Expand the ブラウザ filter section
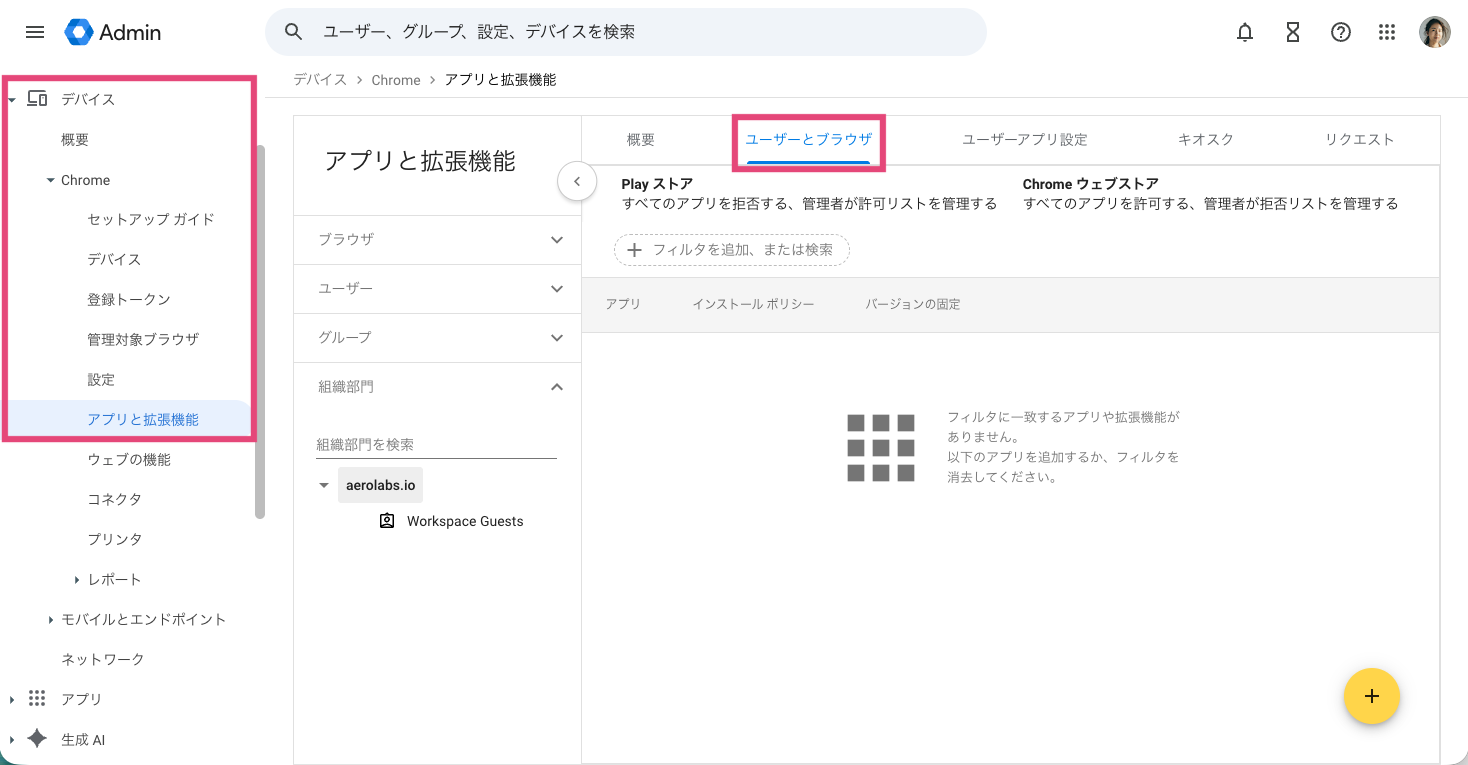This screenshot has width=1468, height=765. tap(557, 240)
